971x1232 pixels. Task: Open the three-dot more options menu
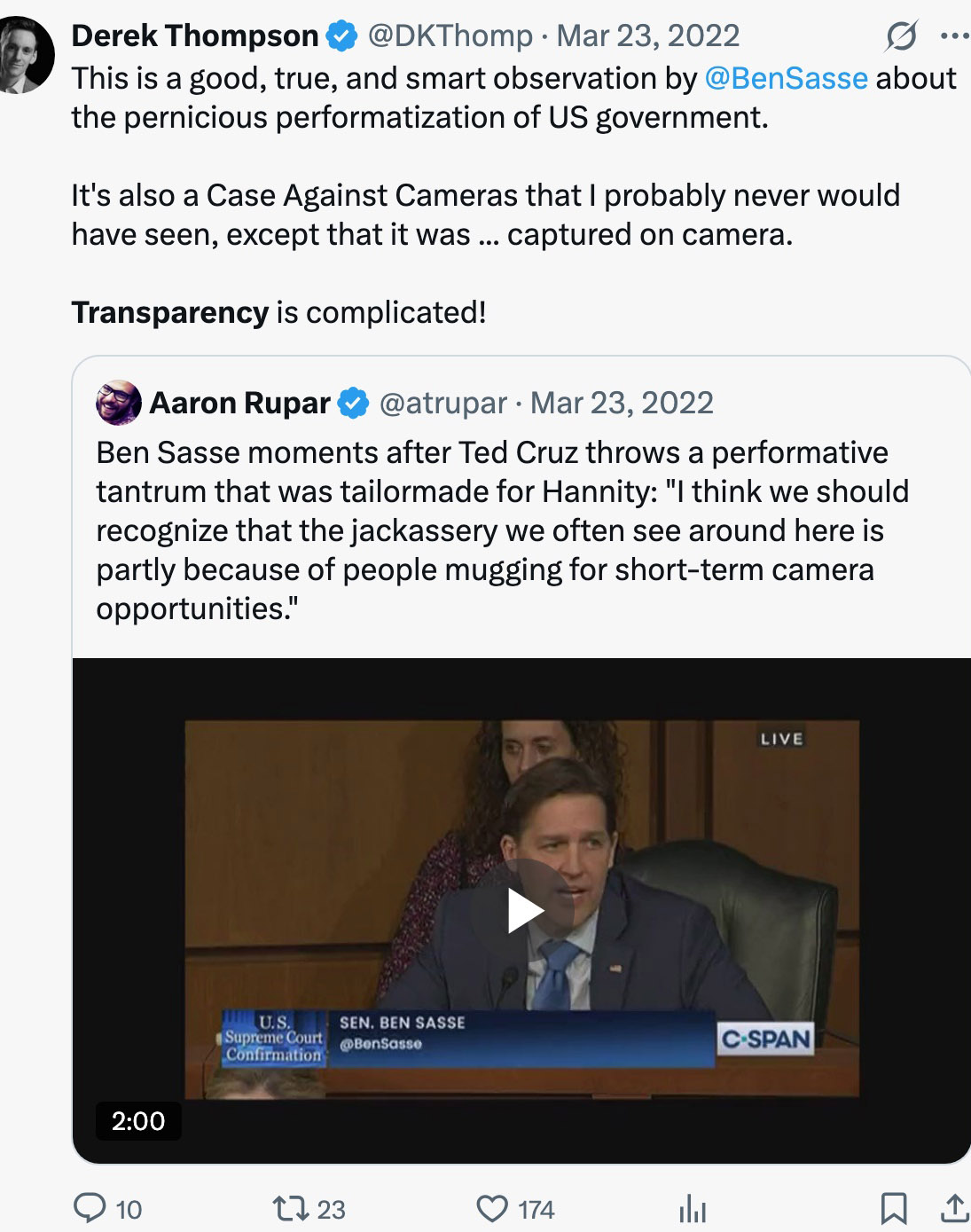click(954, 36)
